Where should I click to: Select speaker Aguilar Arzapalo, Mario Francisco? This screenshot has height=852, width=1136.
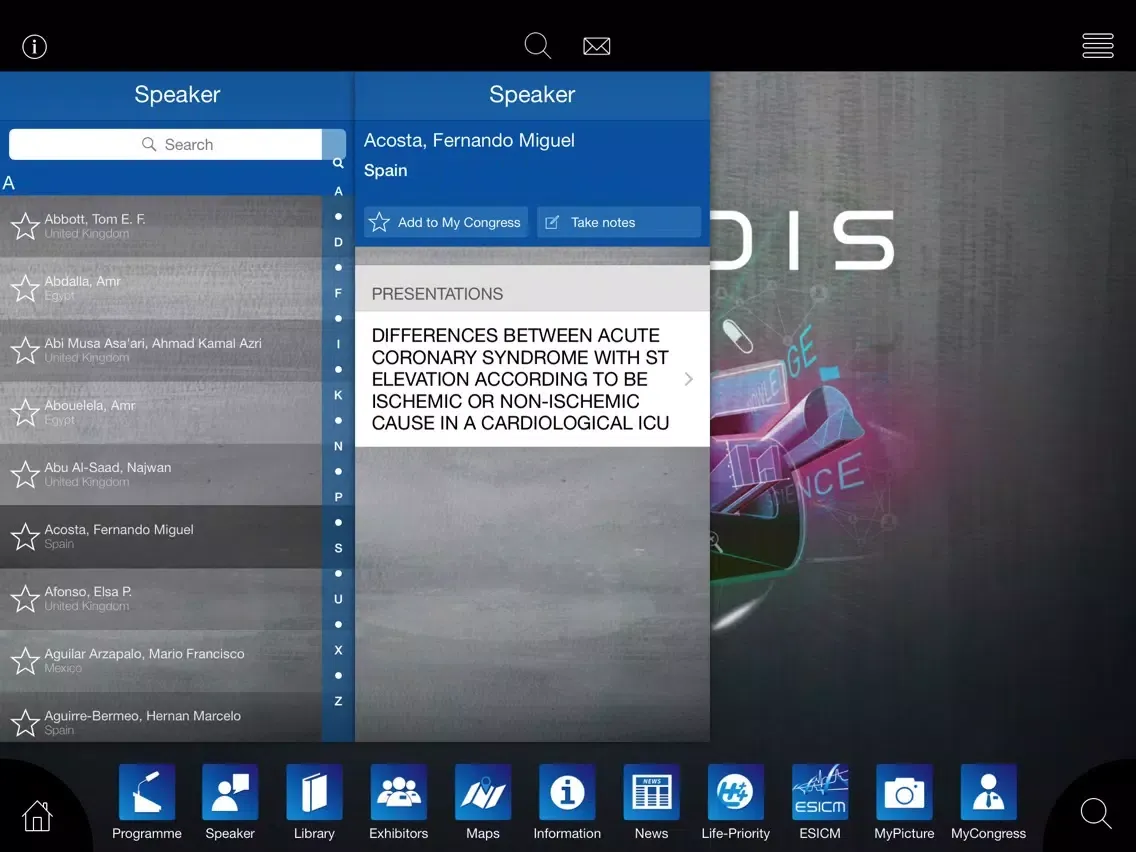click(x=161, y=661)
